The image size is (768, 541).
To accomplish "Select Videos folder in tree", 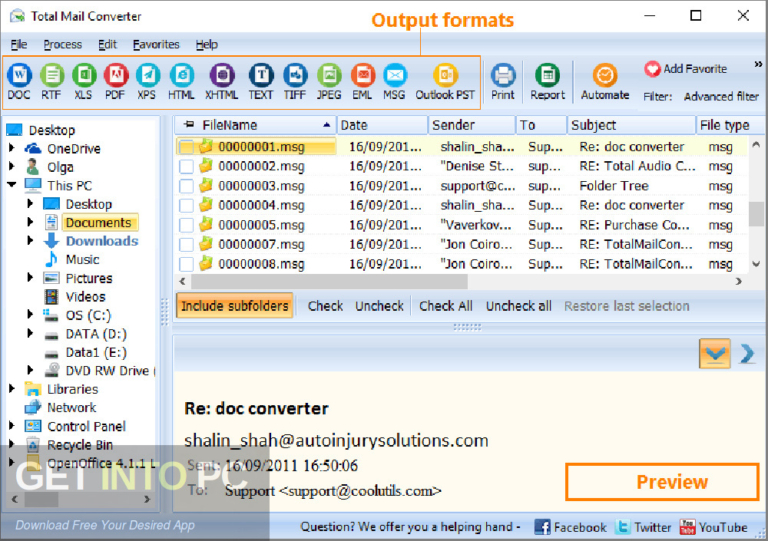I will pos(85,297).
